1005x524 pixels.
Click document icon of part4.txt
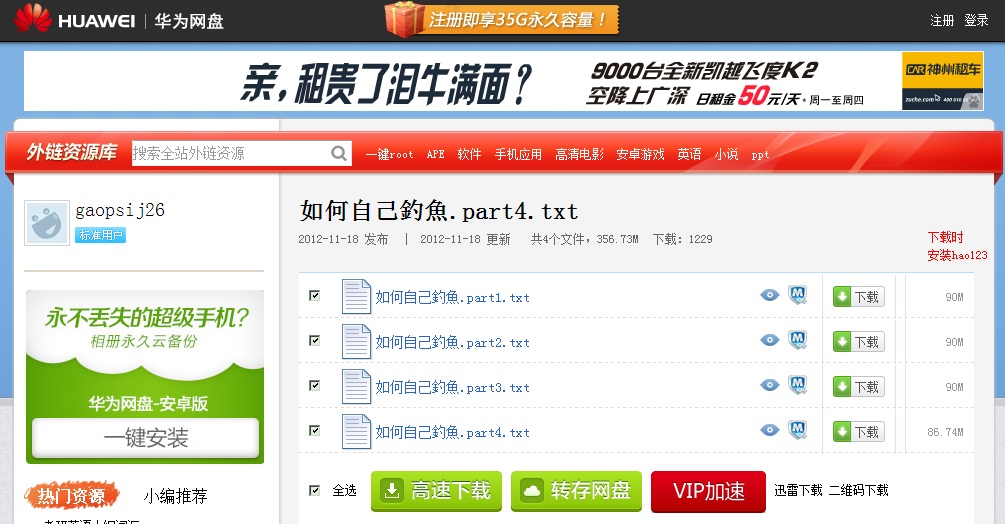pyautogui.click(x=356, y=431)
